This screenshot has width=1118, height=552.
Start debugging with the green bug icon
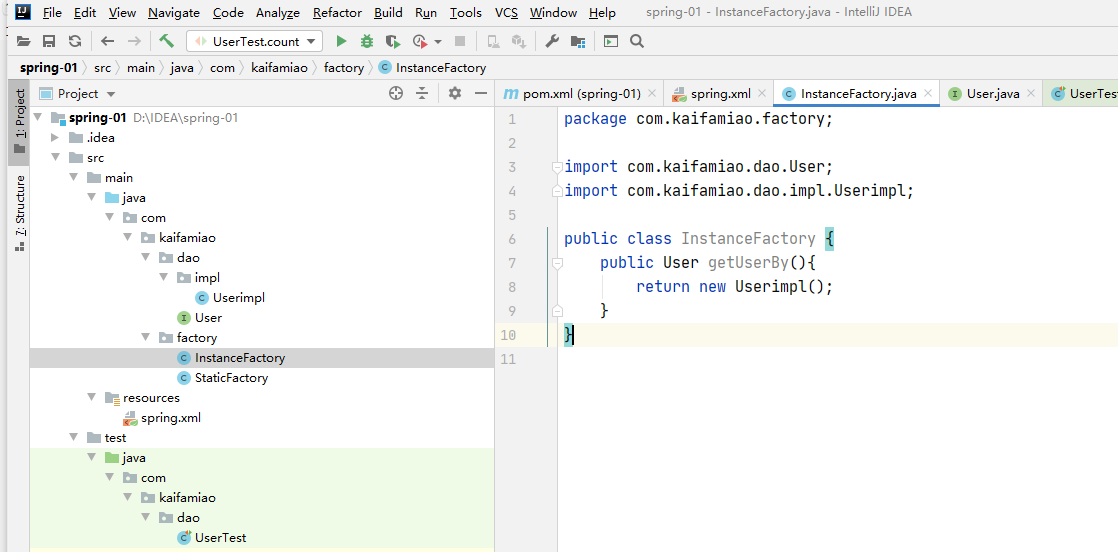click(366, 41)
